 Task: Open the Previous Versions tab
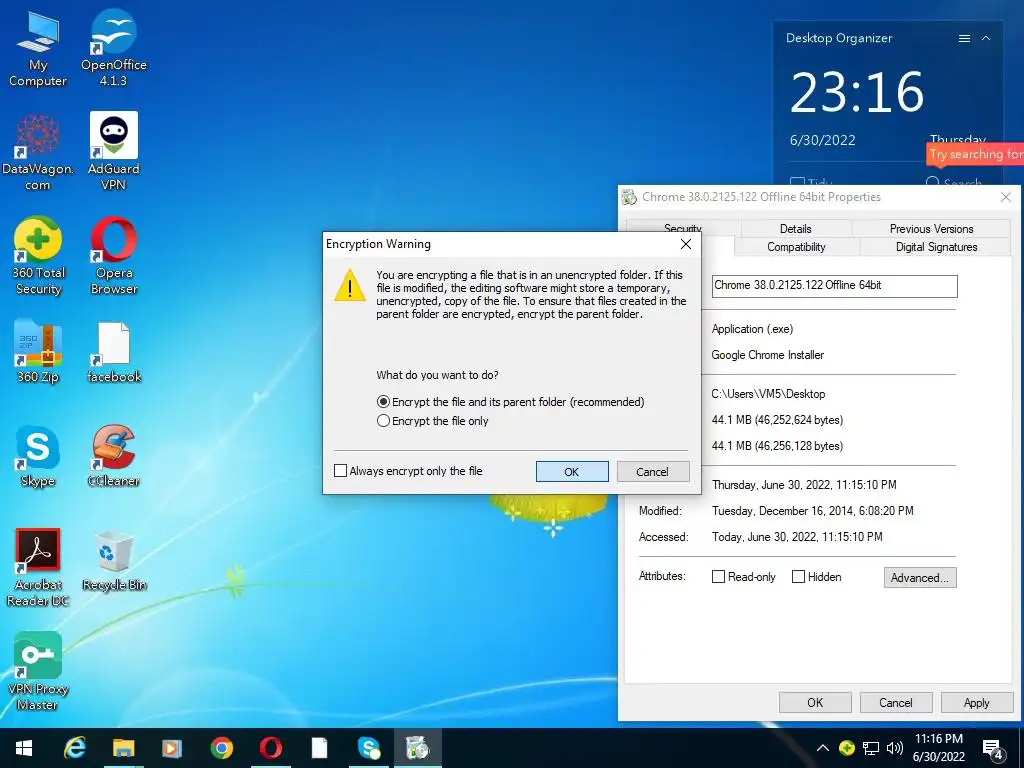[x=931, y=229]
